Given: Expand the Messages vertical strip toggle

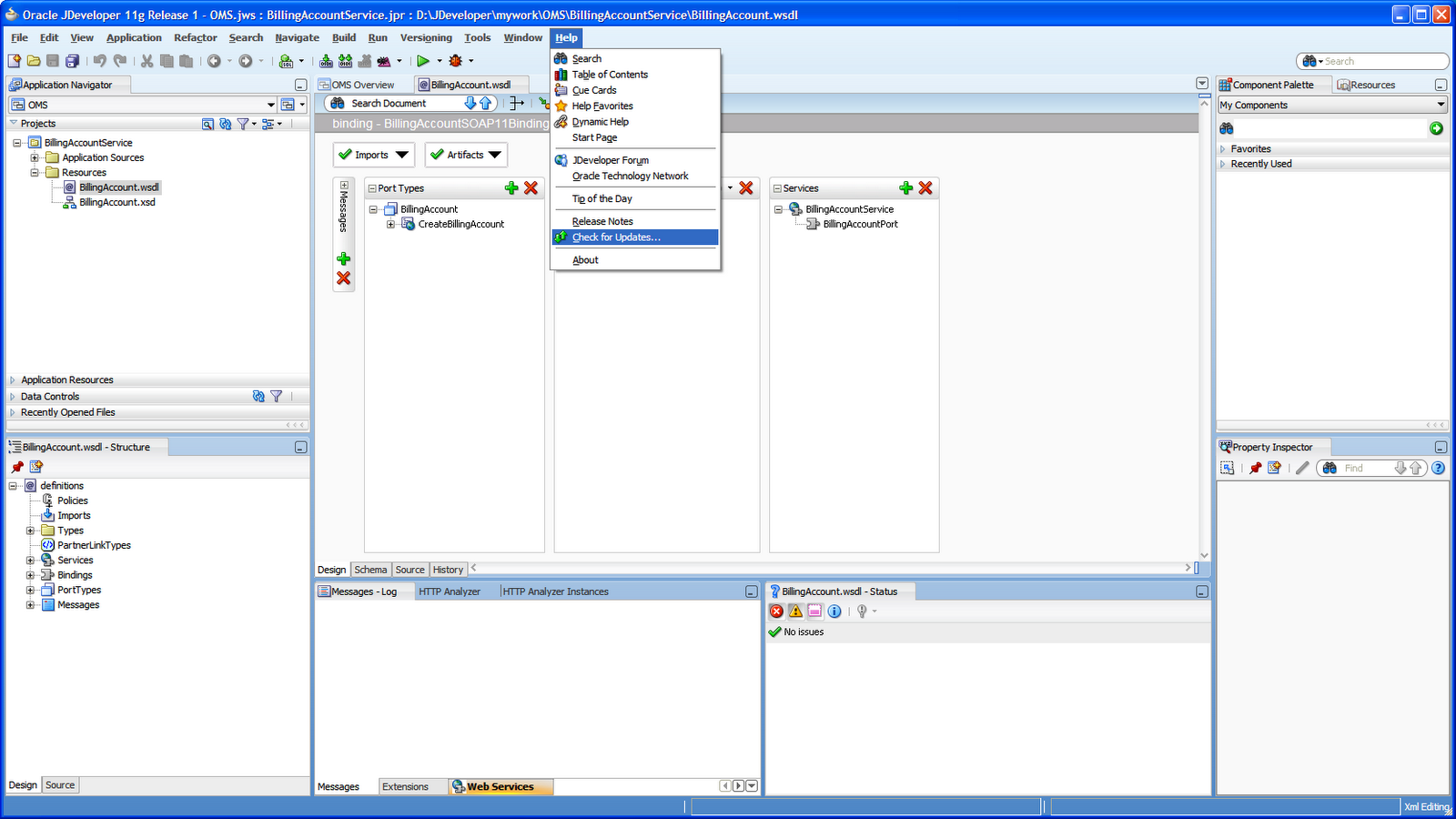Looking at the screenshot, I should tap(344, 186).
